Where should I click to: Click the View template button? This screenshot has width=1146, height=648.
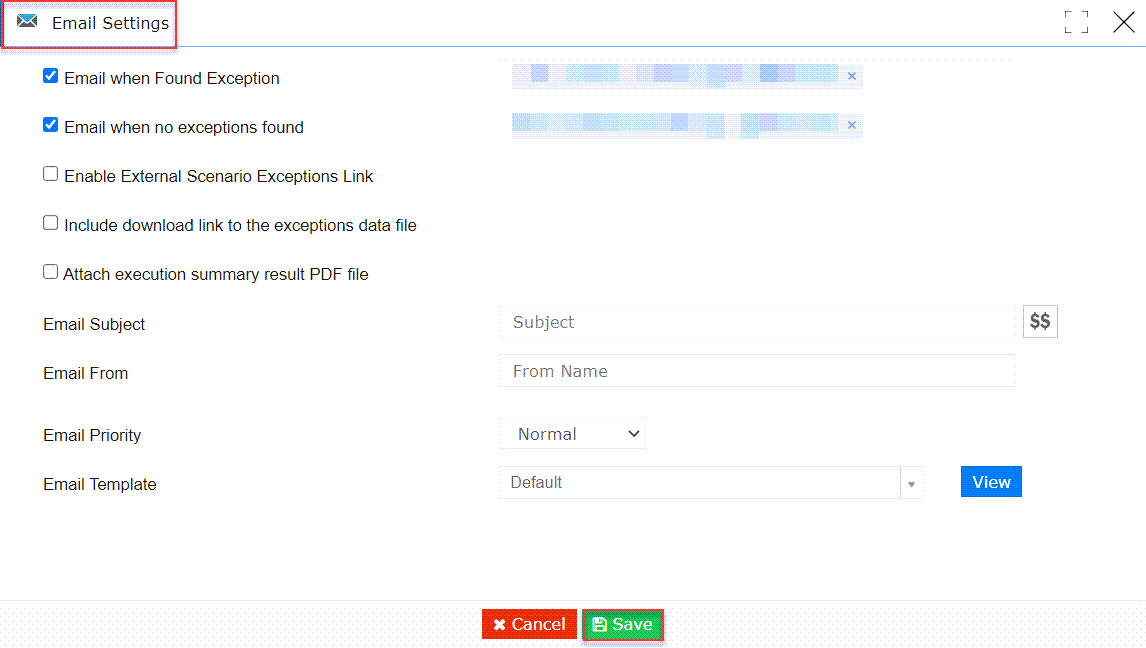pos(991,482)
